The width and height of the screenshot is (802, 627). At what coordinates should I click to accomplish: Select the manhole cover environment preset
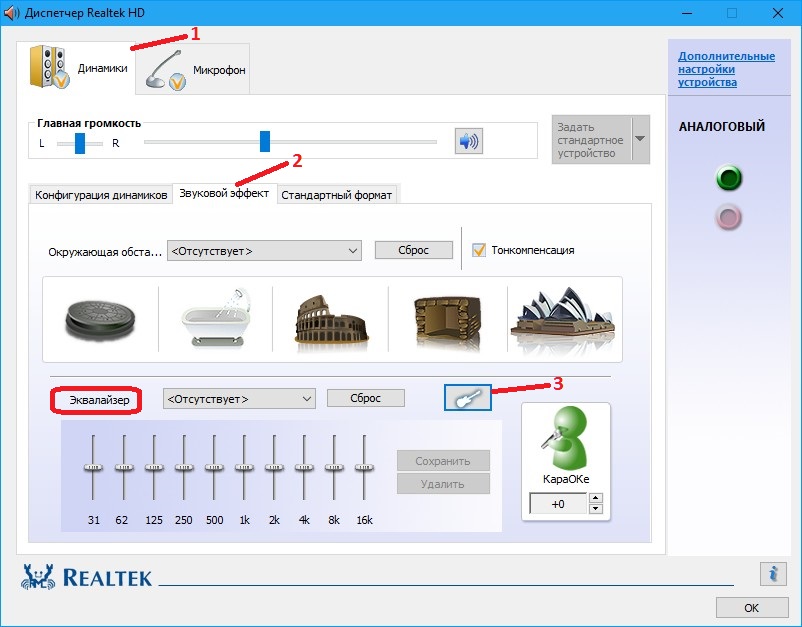tap(100, 320)
